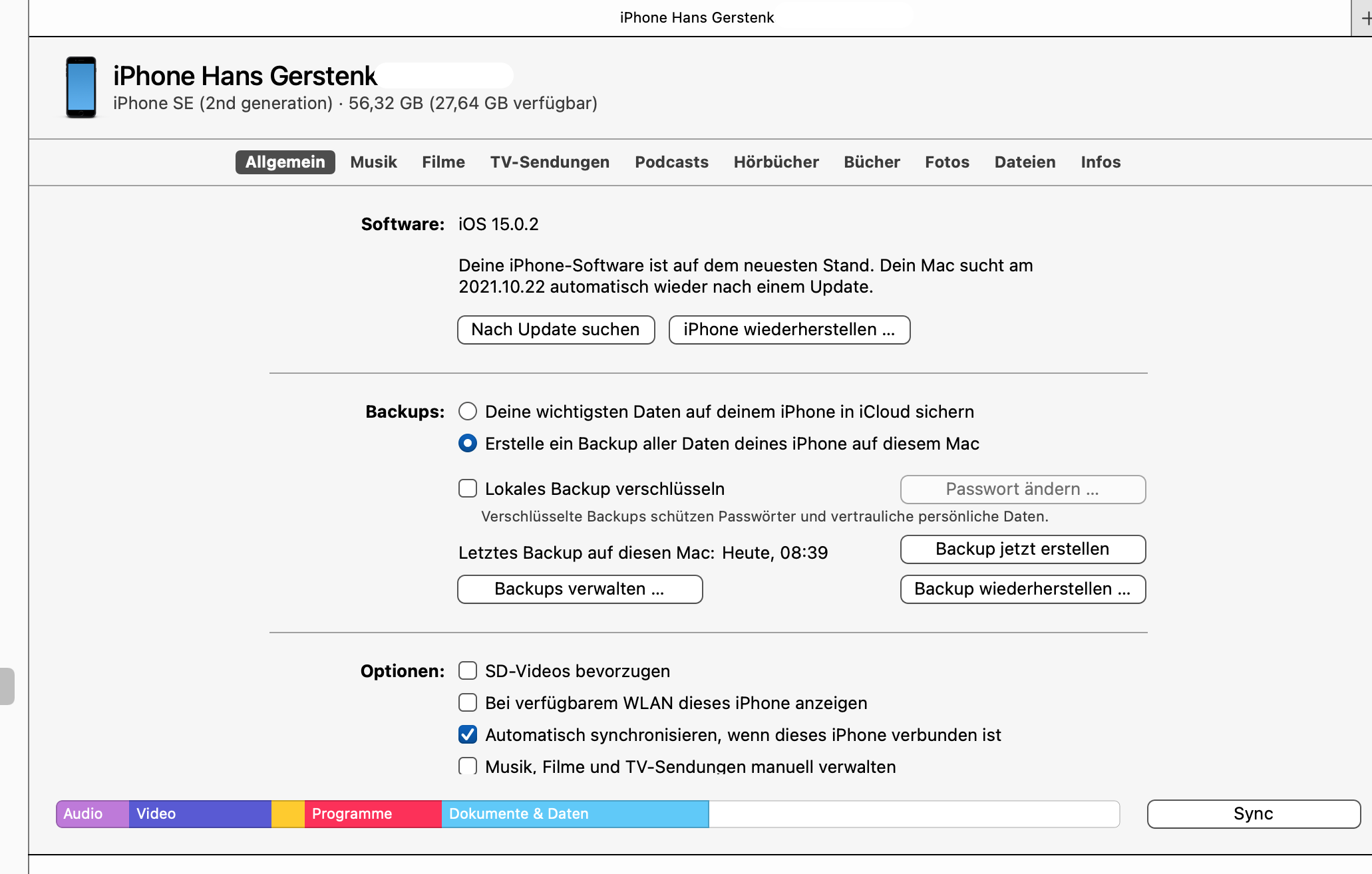Enable show iPhone on WLAN checkbox
The image size is (1372, 874).
[468, 702]
